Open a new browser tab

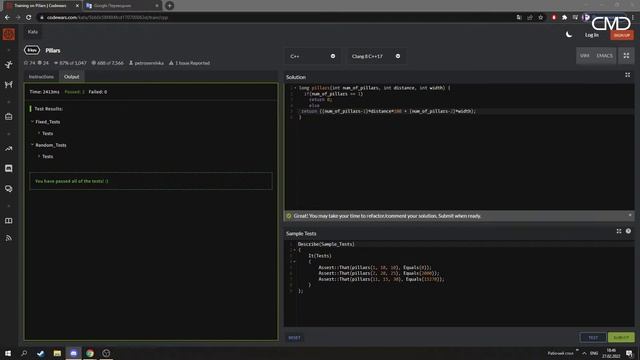pos(169,6)
